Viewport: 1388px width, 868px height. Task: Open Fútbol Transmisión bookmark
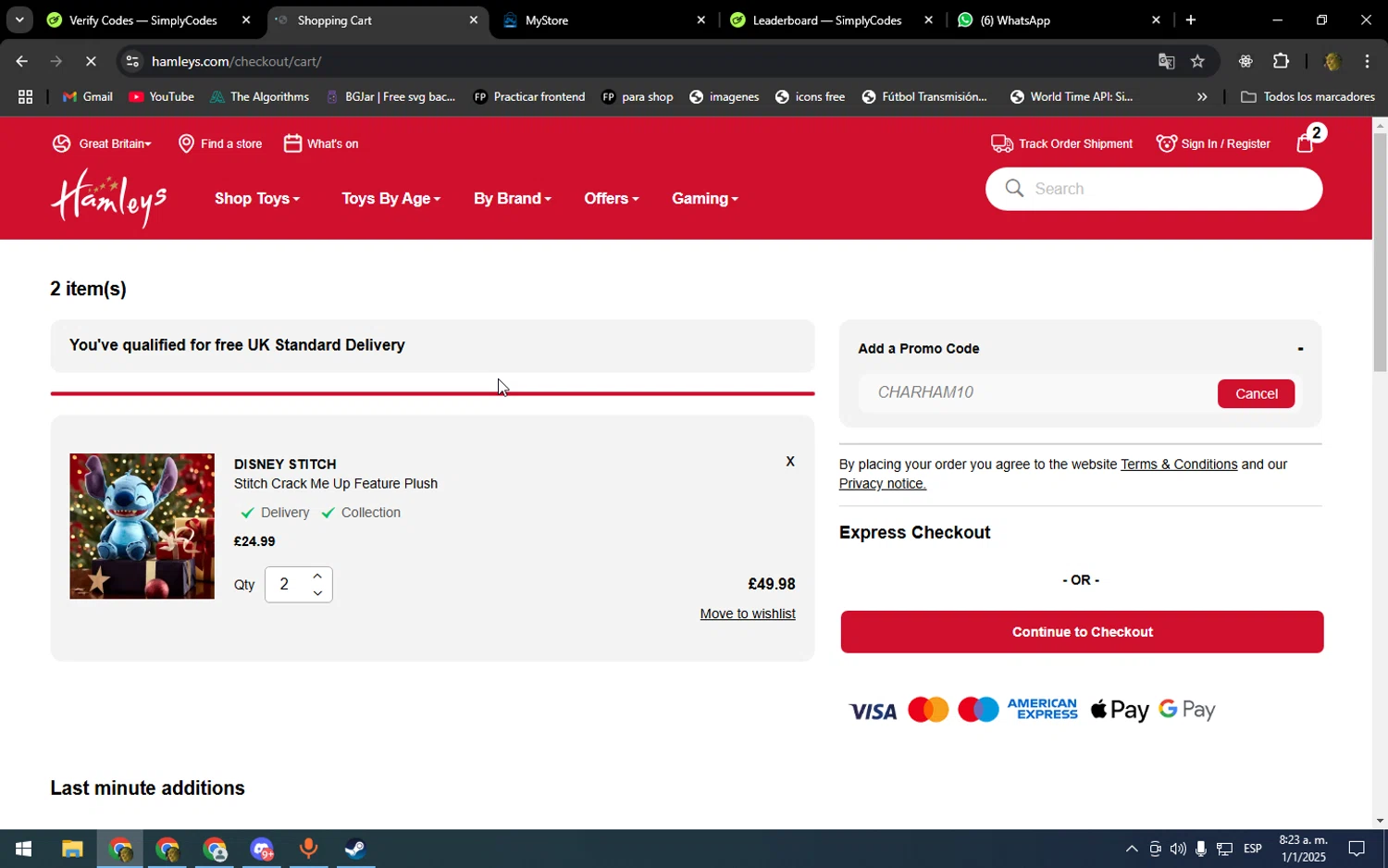[x=924, y=96]
